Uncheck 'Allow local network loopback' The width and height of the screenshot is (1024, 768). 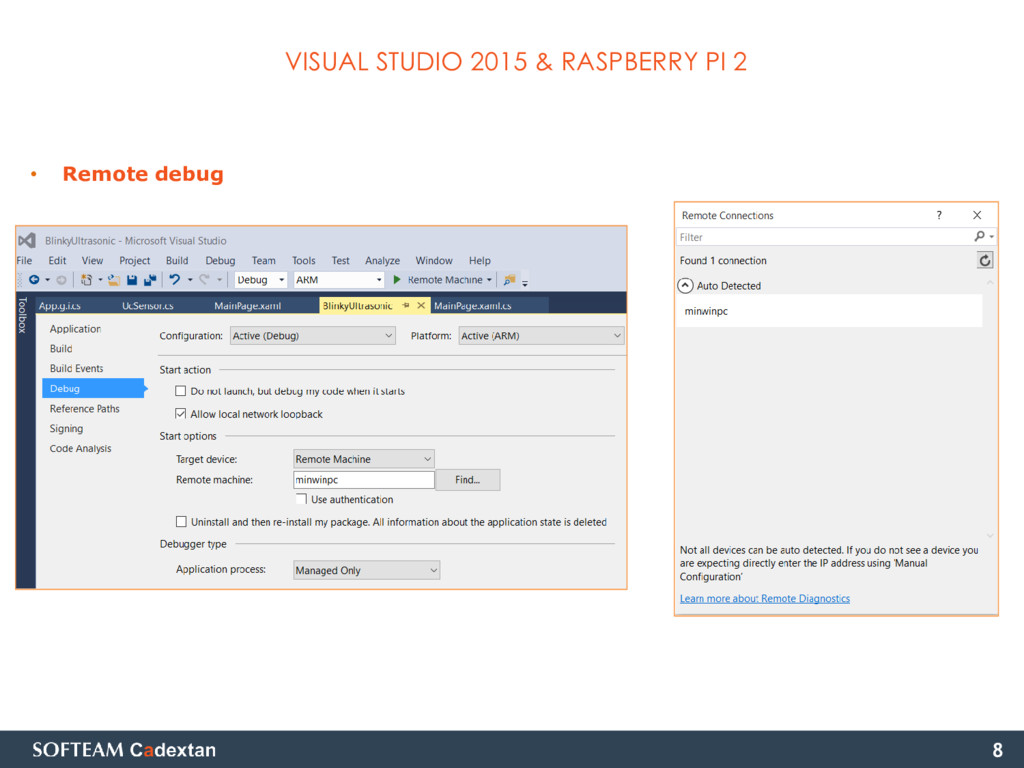click(181, 413)
